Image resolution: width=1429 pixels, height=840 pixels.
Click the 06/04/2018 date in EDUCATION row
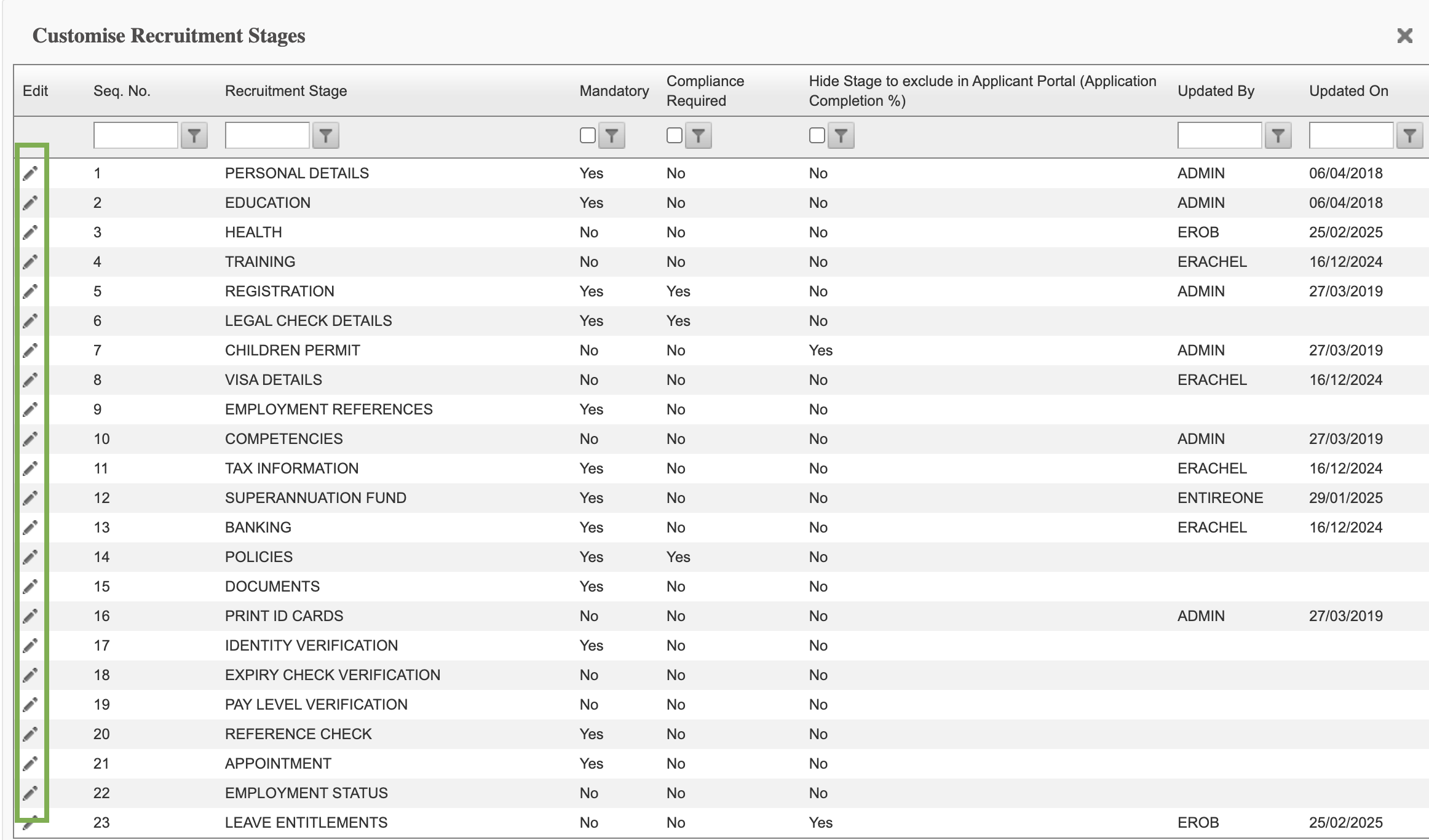click(1346, 203)
